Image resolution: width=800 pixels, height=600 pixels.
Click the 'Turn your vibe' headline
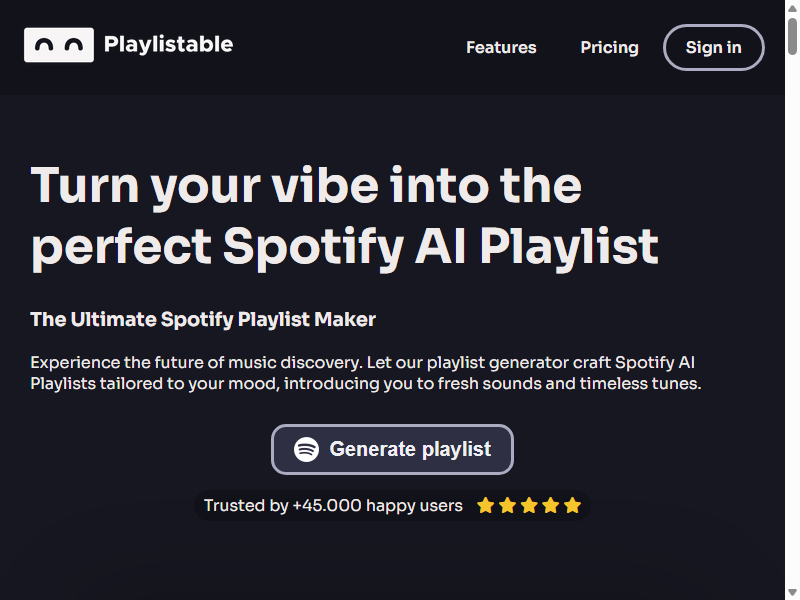344,216
